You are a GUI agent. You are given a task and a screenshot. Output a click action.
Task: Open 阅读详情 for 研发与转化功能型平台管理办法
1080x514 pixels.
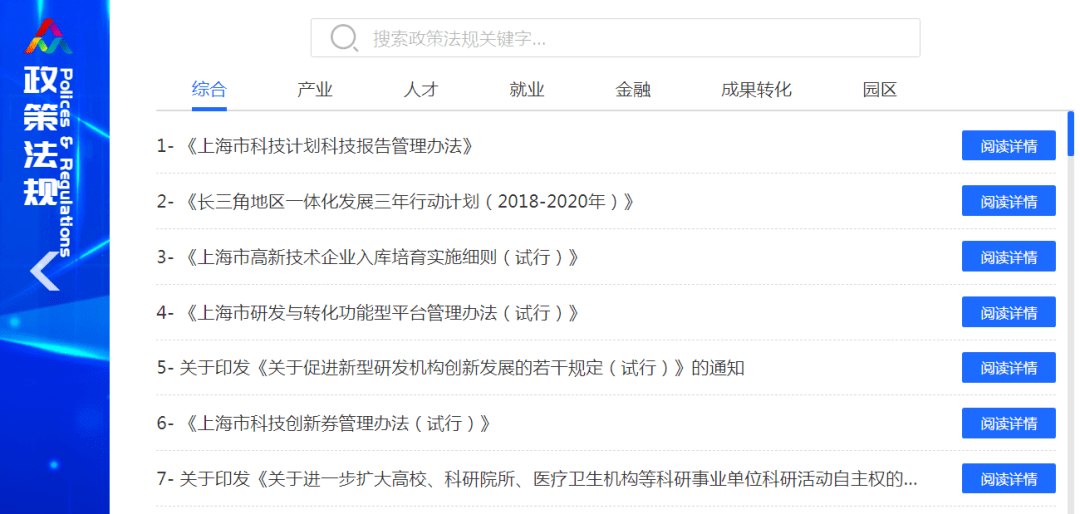tap(1008, 313)
